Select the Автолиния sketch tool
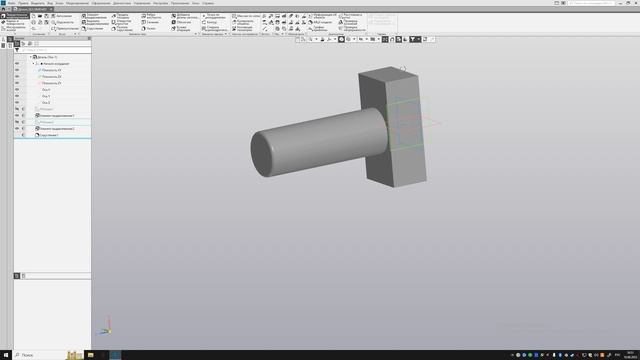 [62, 16]
